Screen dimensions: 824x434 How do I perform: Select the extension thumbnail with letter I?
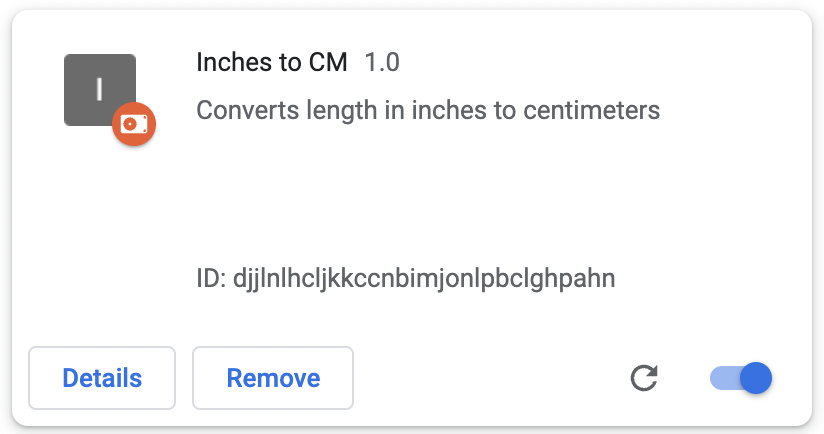[98, 88]
